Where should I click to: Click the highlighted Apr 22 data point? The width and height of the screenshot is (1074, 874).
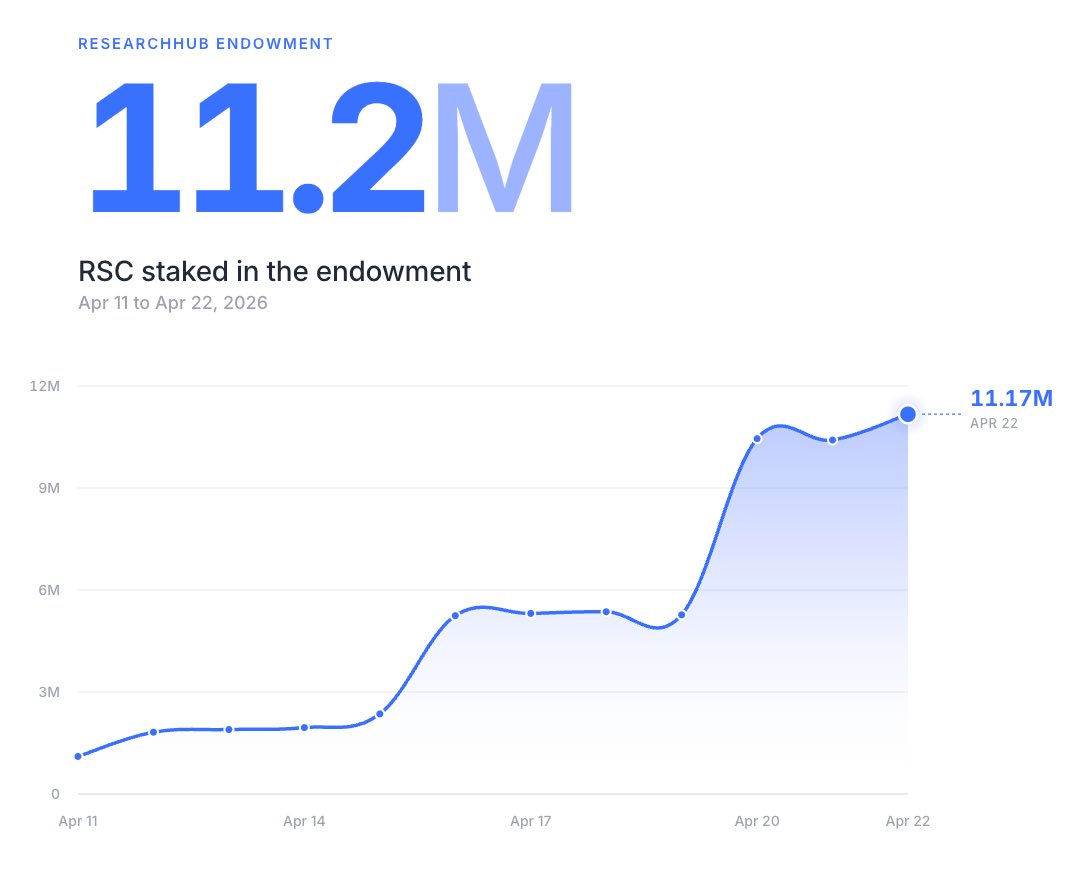908,414
